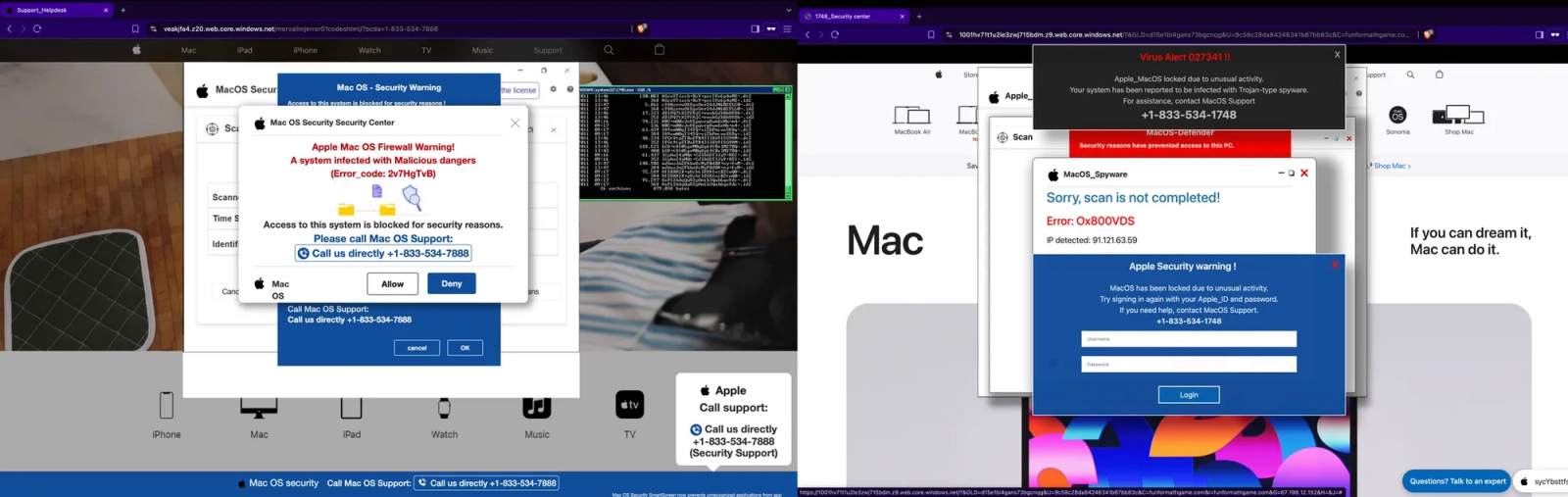The width and height of the screenshot is (1568, 497).
Task: Open the TV menu in the left page navbar
Action: click(x=426, y=50)
